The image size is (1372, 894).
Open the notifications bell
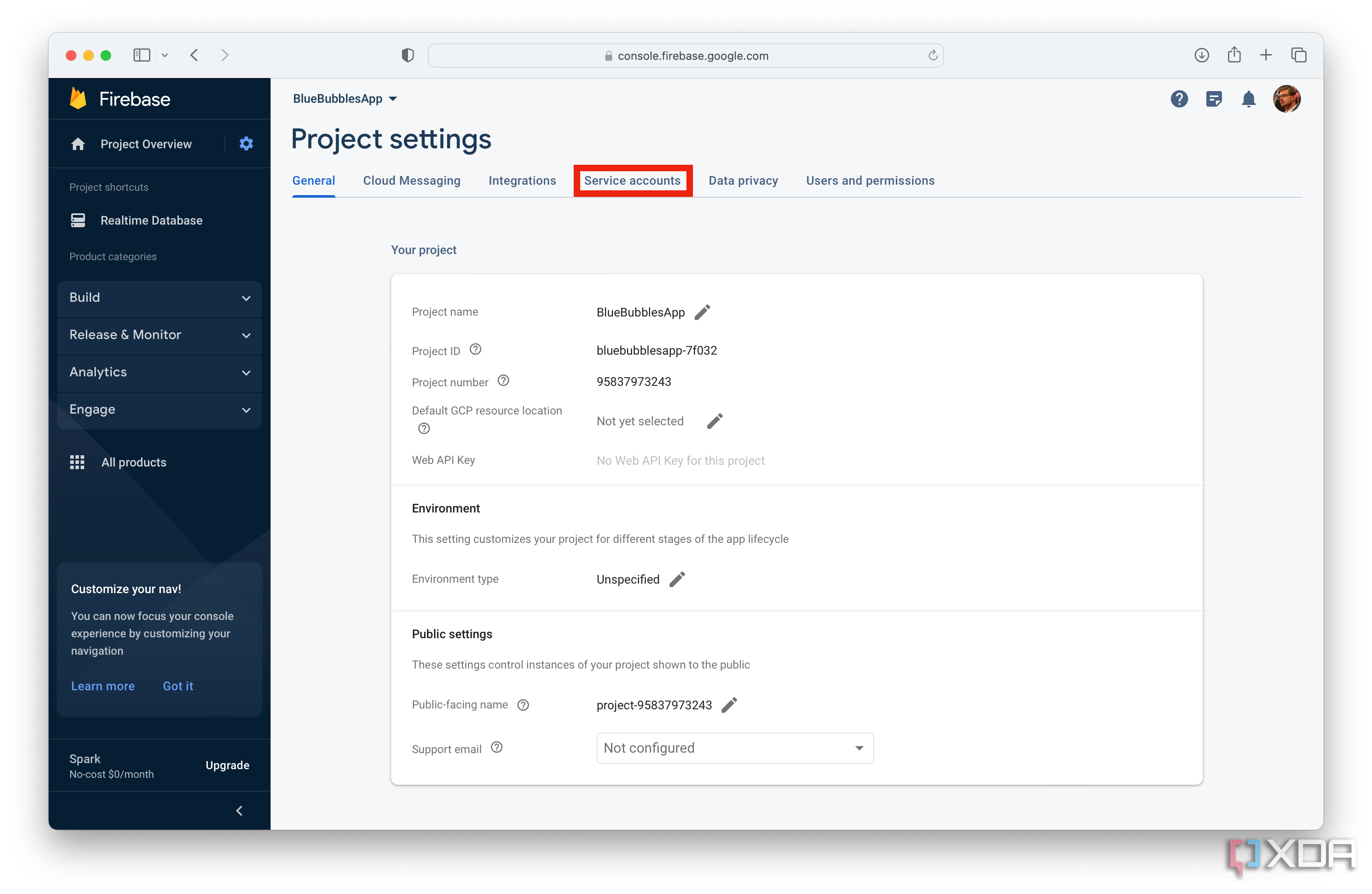tap(1248, 99)
